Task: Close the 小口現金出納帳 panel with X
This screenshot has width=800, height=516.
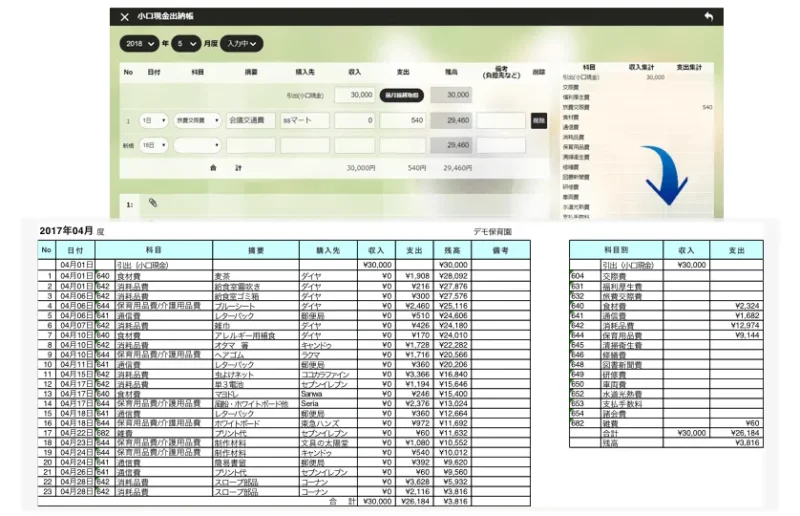Action: [124, 17]
